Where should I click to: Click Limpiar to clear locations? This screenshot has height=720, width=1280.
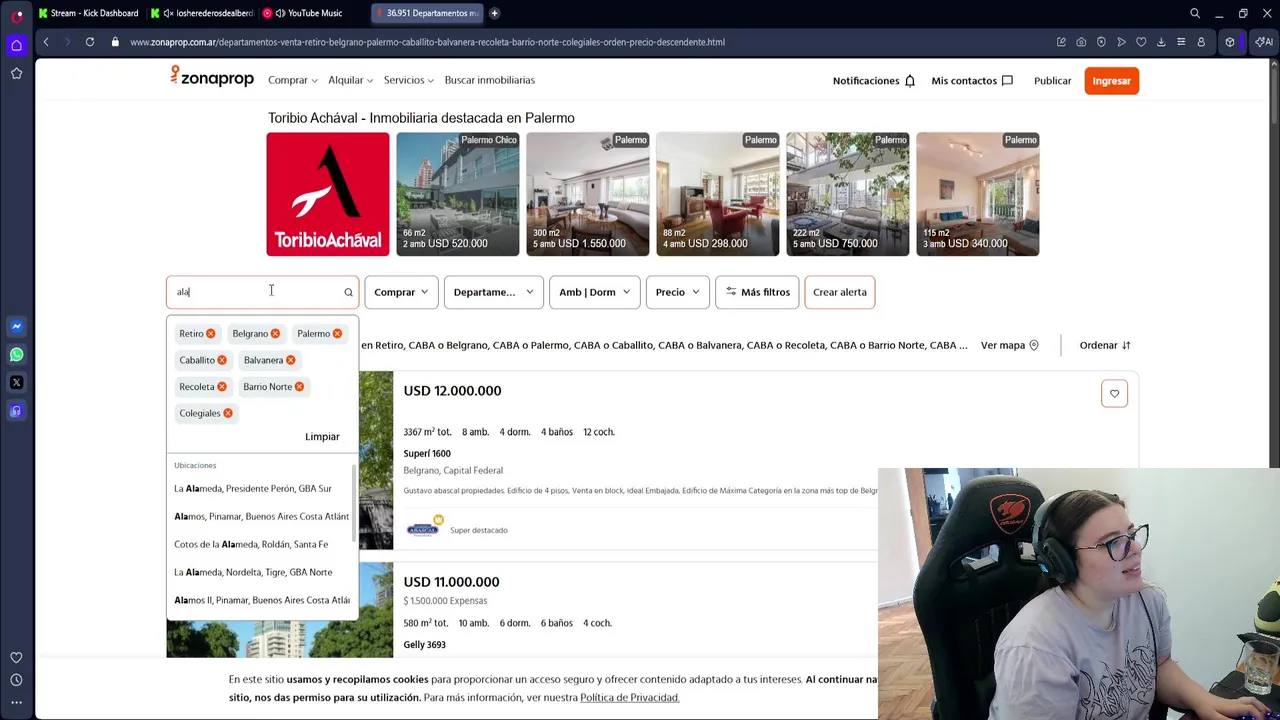pyautogui.click(x=322, y=437)
